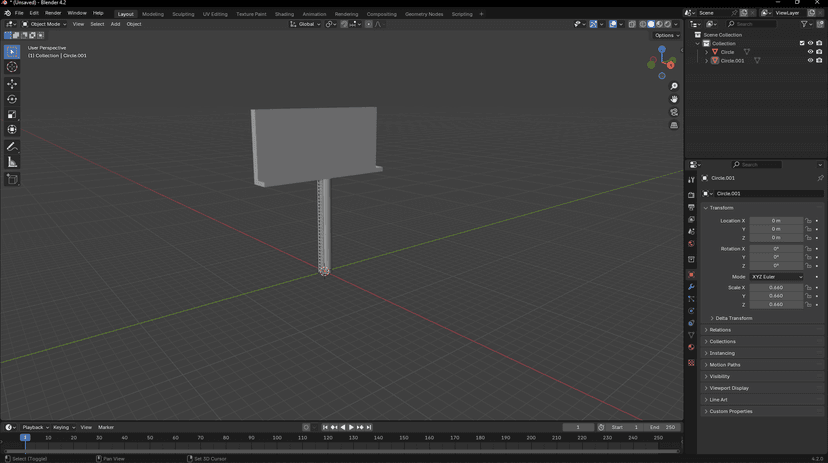Switch to the Modeling workspace tab
The height and width of the screenshot is (463, 828).
[153, 14]
